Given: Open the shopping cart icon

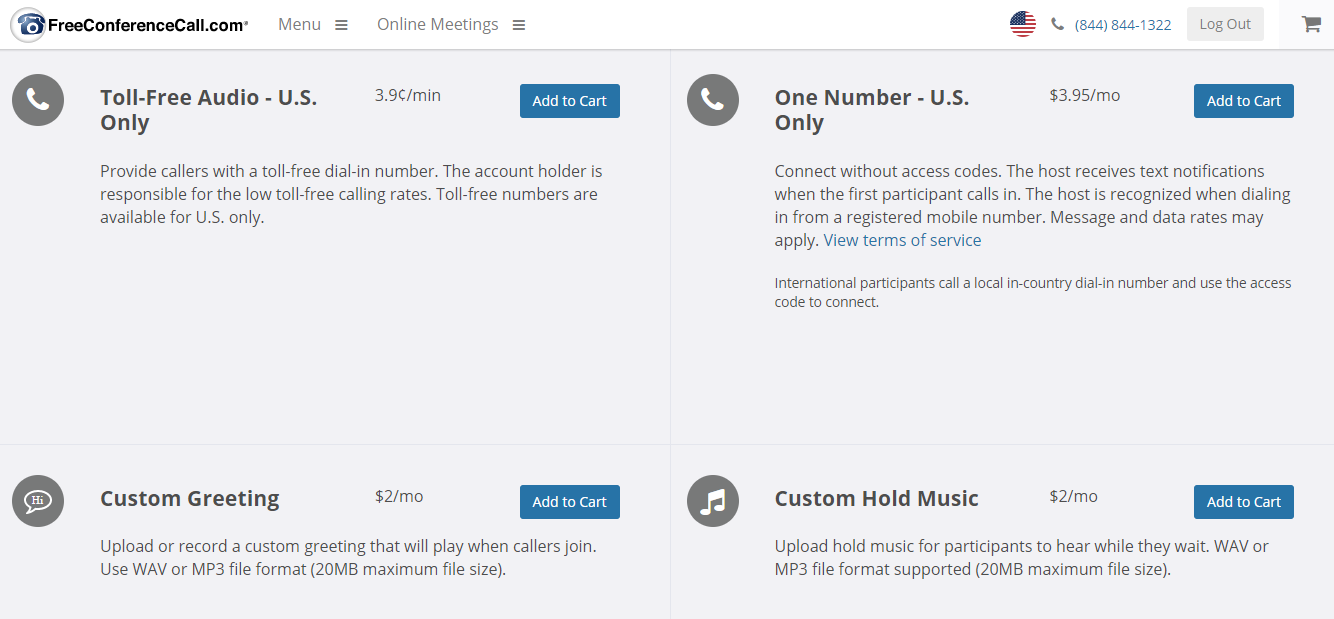Looking at the screenshot, I should pyautogui.click(x=1311, y=25).
